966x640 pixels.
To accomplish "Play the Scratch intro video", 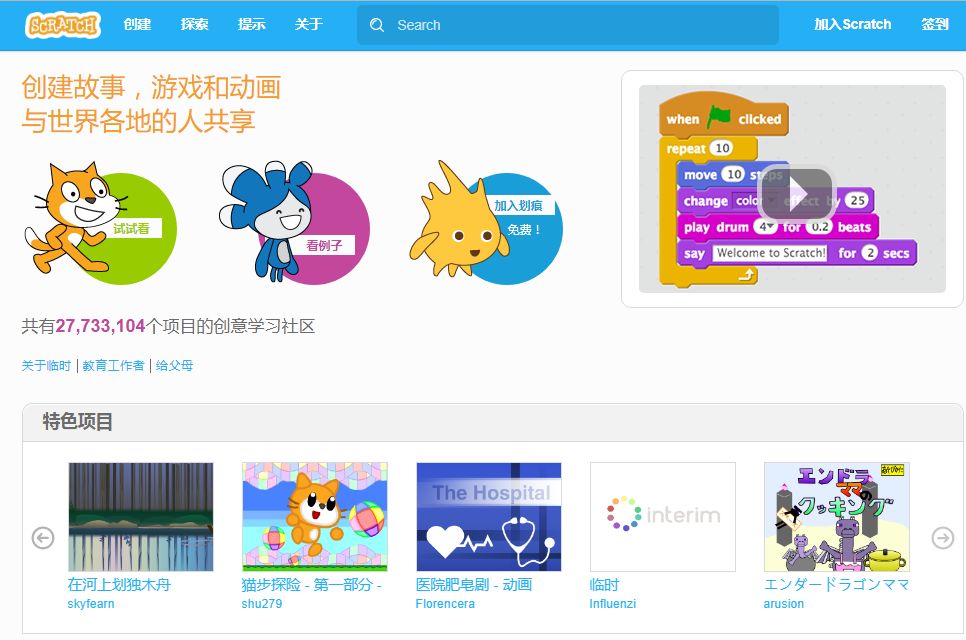I will pos(795,193).
